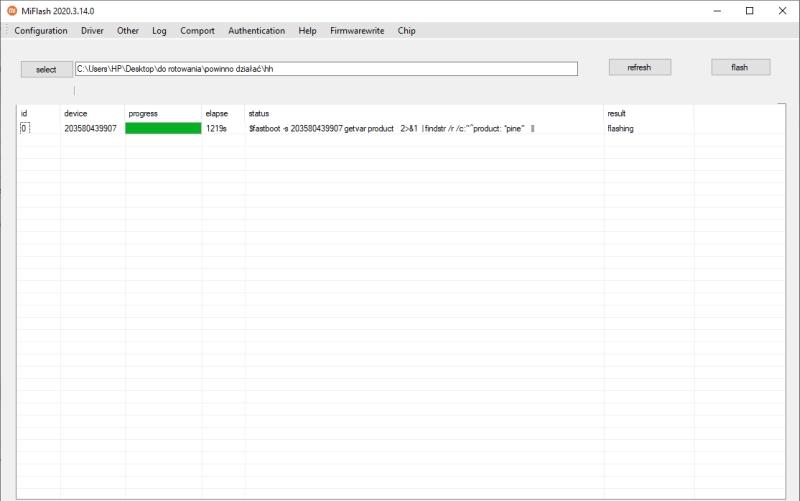Open the Authentication menu
Viewport: 800px width, 501px height.
(x=256, y=31)
